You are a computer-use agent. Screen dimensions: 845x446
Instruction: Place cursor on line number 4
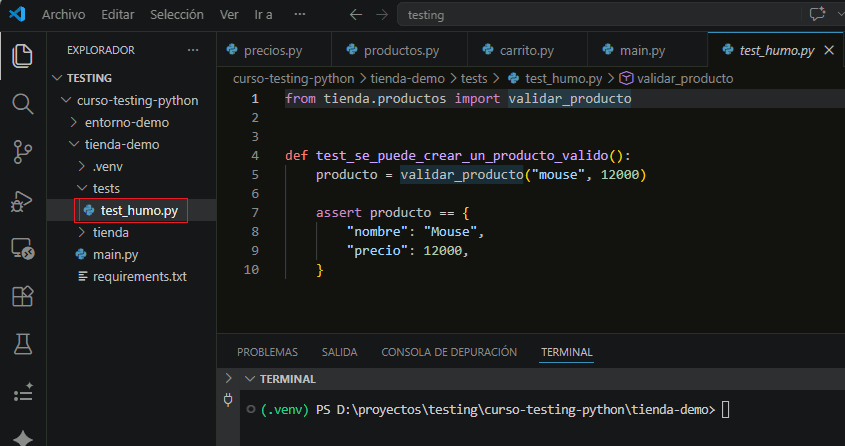coord(255,156)
